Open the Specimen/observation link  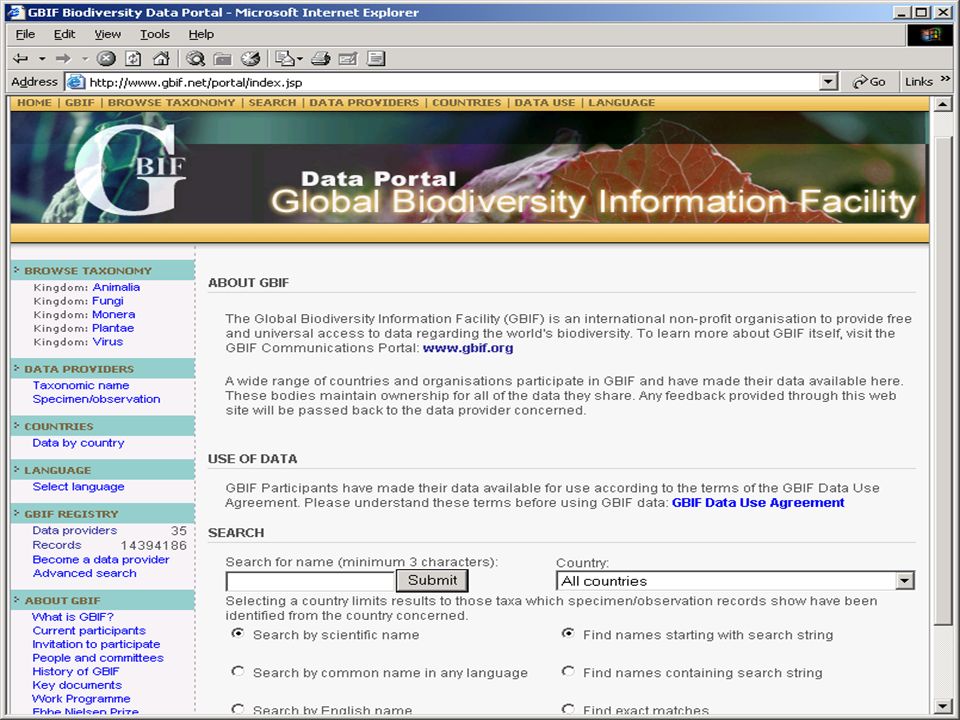[96, 399]
